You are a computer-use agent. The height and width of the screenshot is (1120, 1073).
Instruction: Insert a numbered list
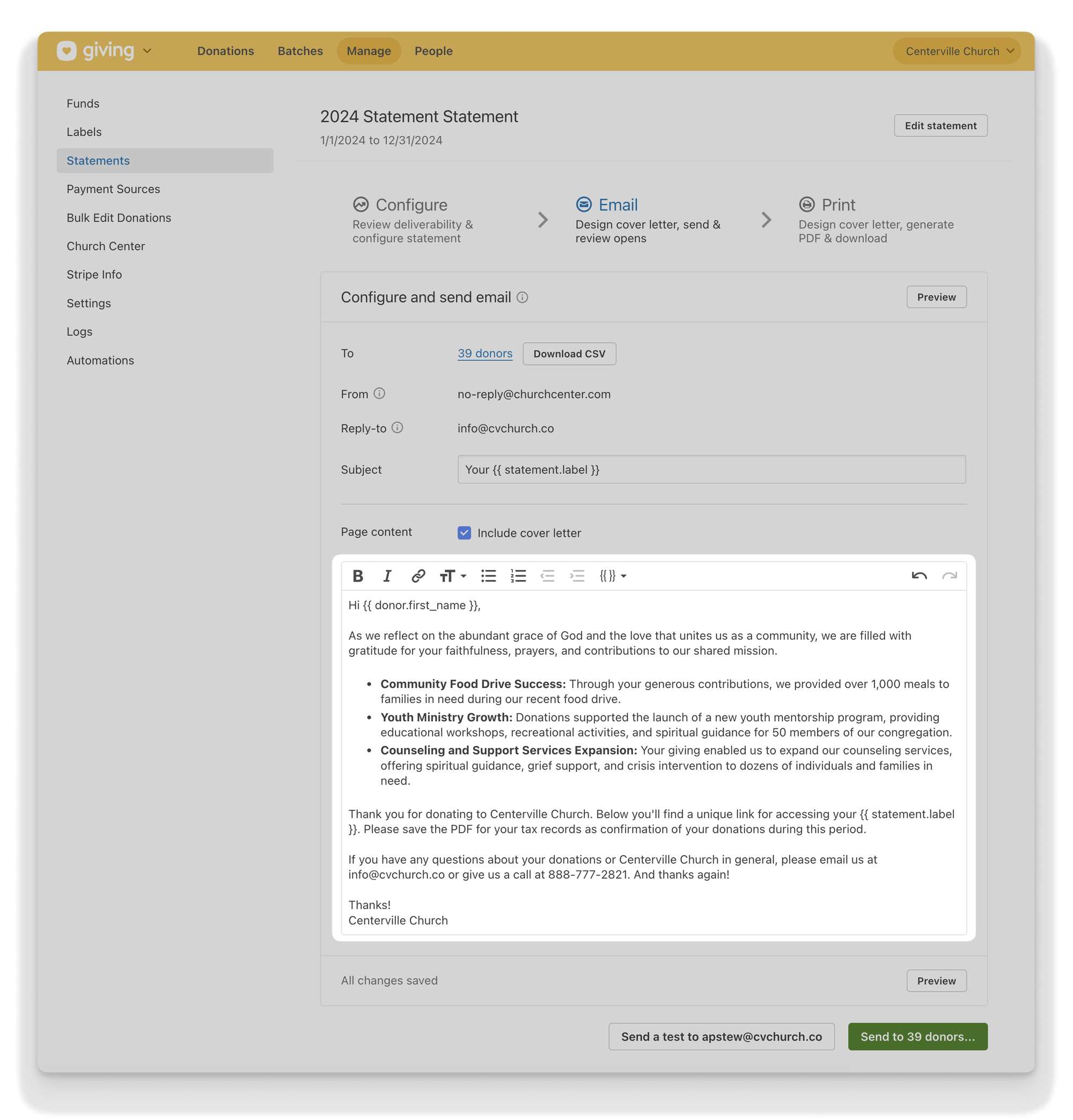tap(518, 576)
